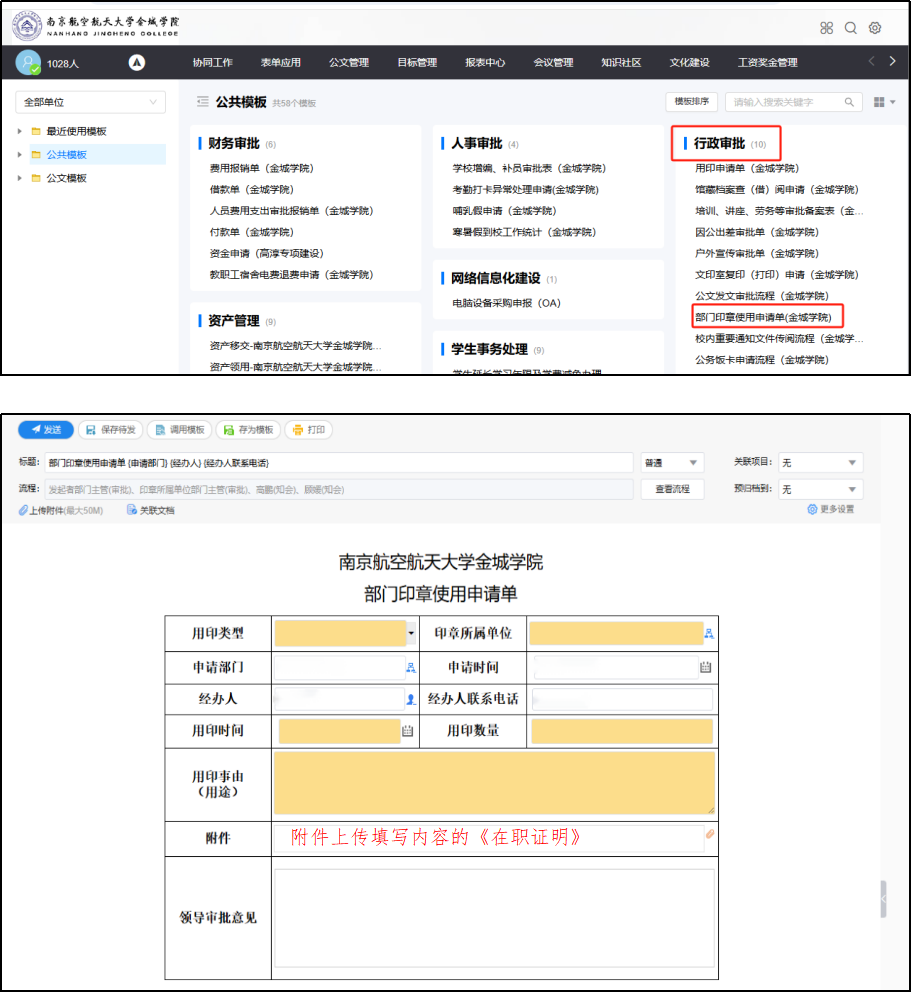Viewport: 911px width, 992px height.
Task: Open the 工资奖金管理 menu
Action: [x=767, y=62]
